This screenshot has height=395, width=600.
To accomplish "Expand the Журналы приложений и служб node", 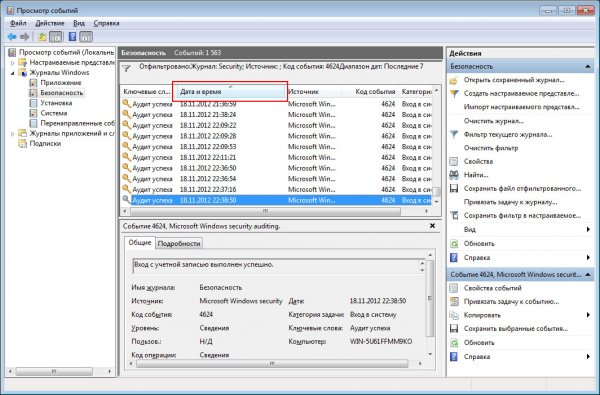I will point(13,134).
